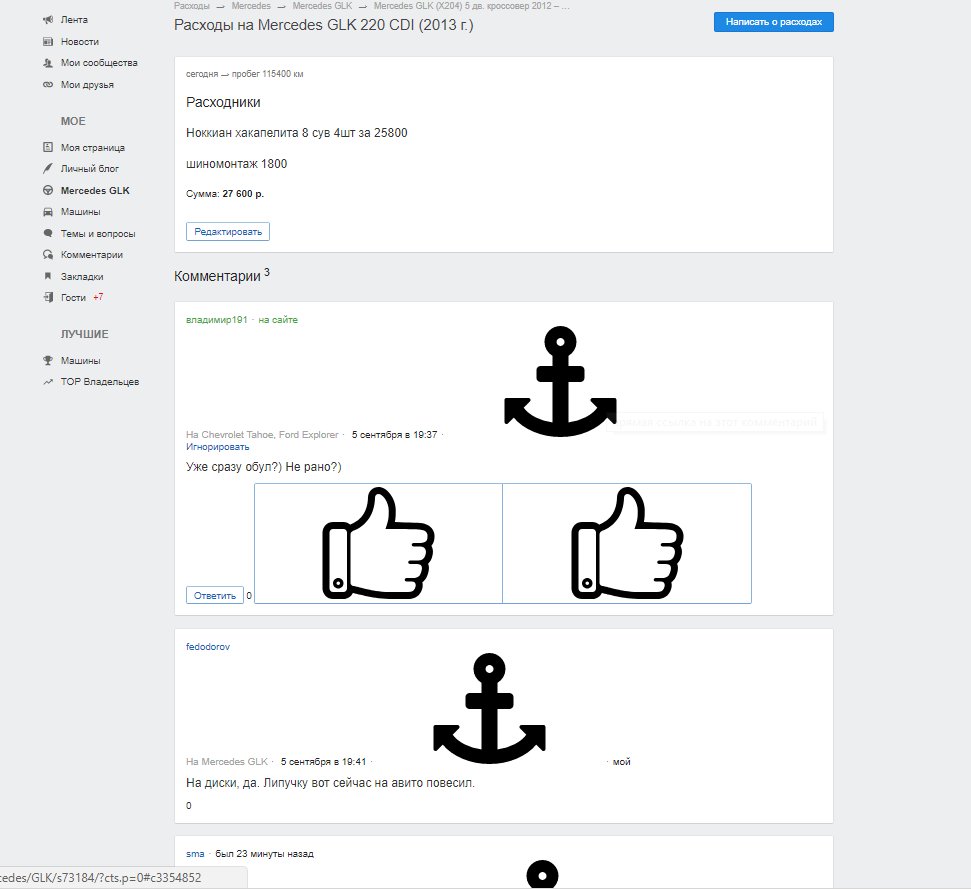The image size is (971, 889).
Task: Click the Игнорировать link
Action: (217, 447)
